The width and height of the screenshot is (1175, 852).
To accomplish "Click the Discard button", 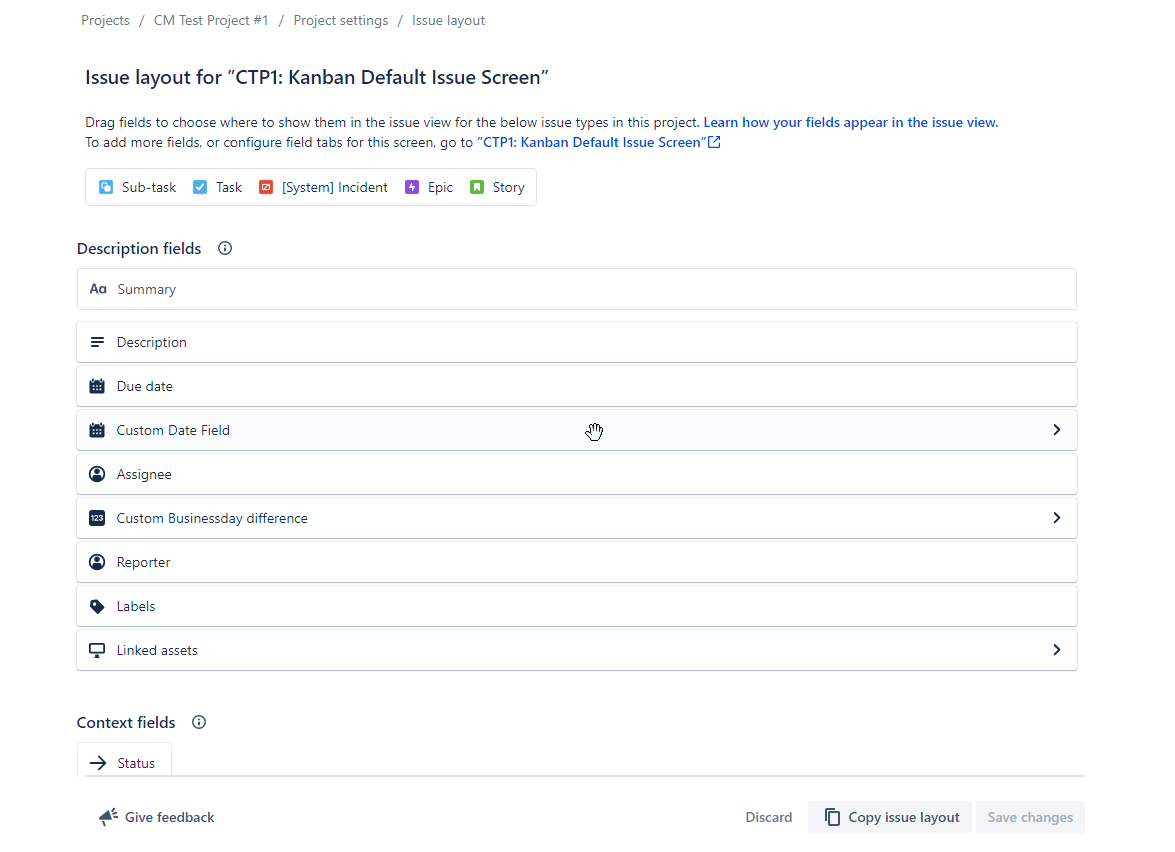I will [x=768, y=817].
